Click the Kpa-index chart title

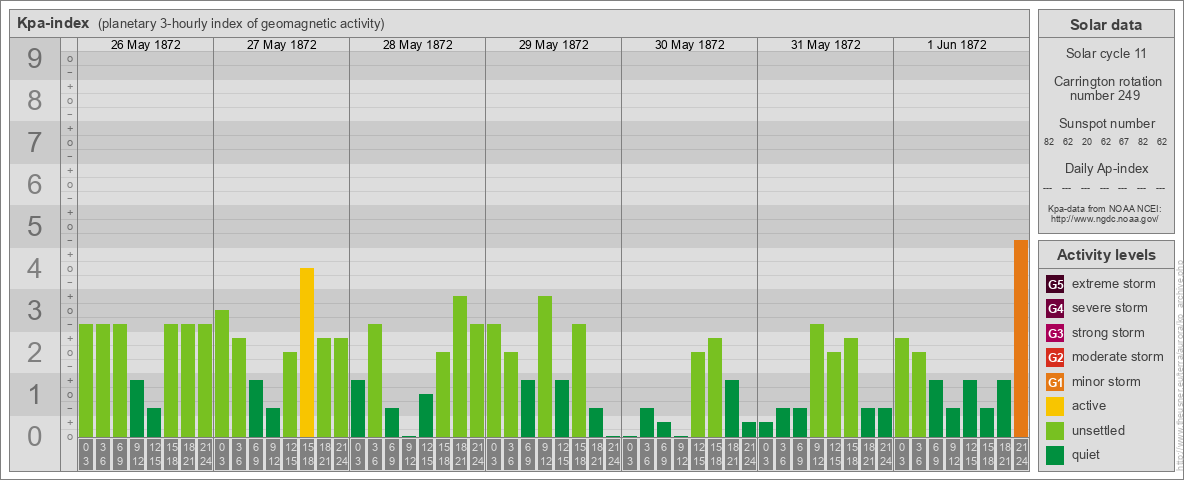54,23
